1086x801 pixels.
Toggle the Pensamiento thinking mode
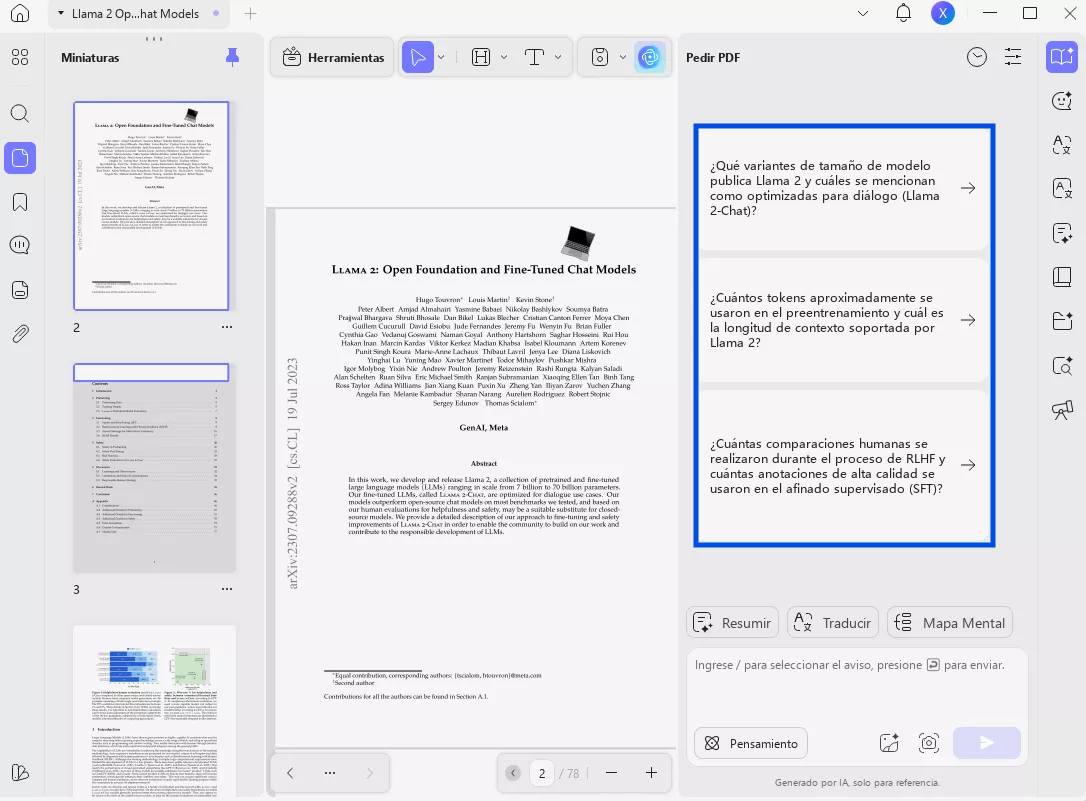pos(751,744)
